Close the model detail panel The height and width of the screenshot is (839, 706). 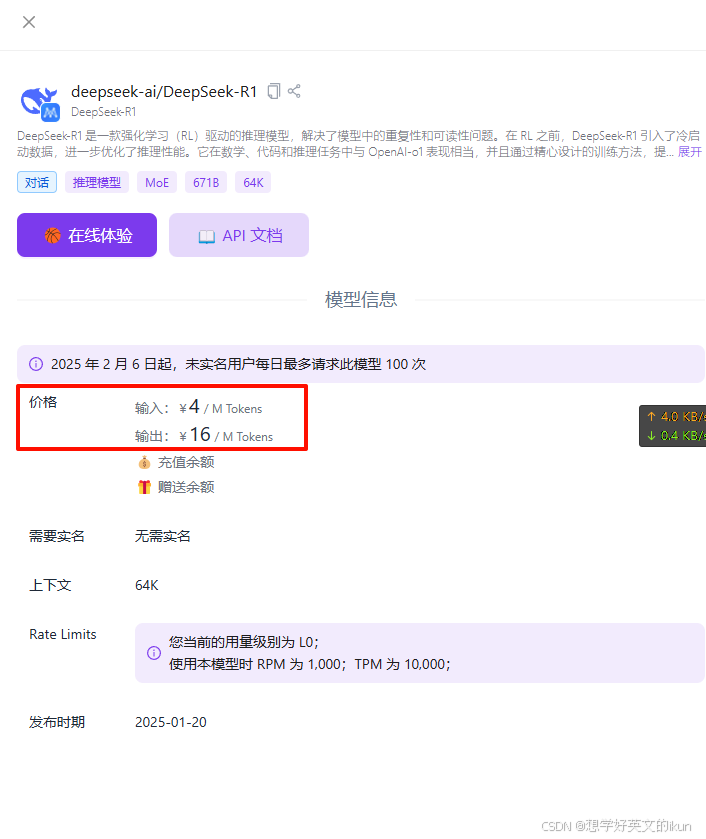(29, 22)
